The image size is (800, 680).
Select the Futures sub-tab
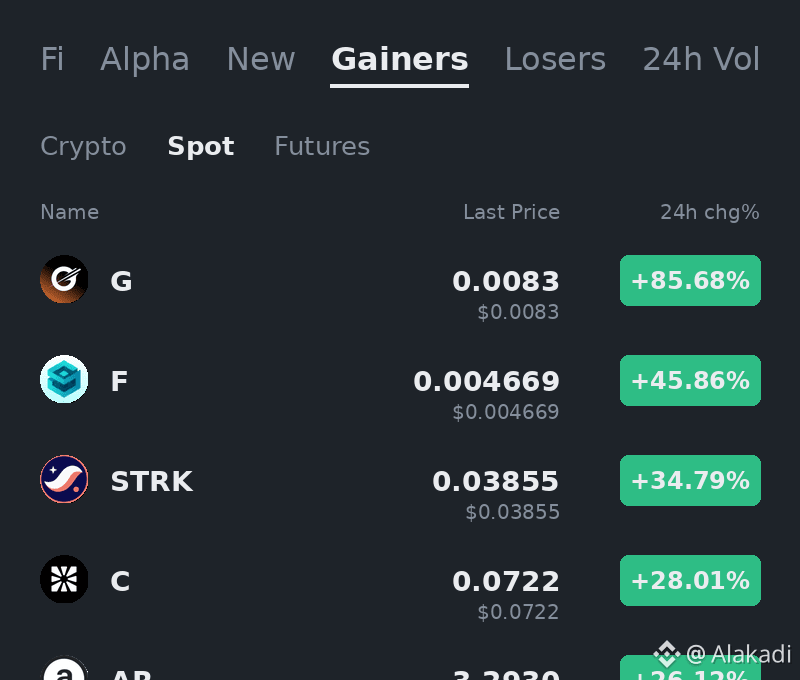(322, 146)
